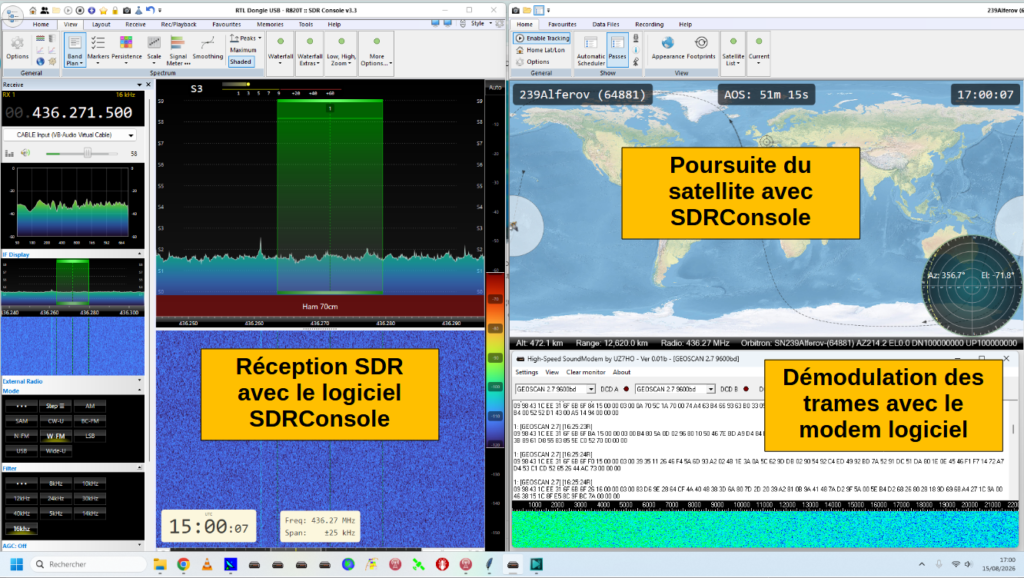Image resolution: width=1024 pixels, height=578 pixels.
Task: Click the Scale icon in ribbon
Action: 154,43
